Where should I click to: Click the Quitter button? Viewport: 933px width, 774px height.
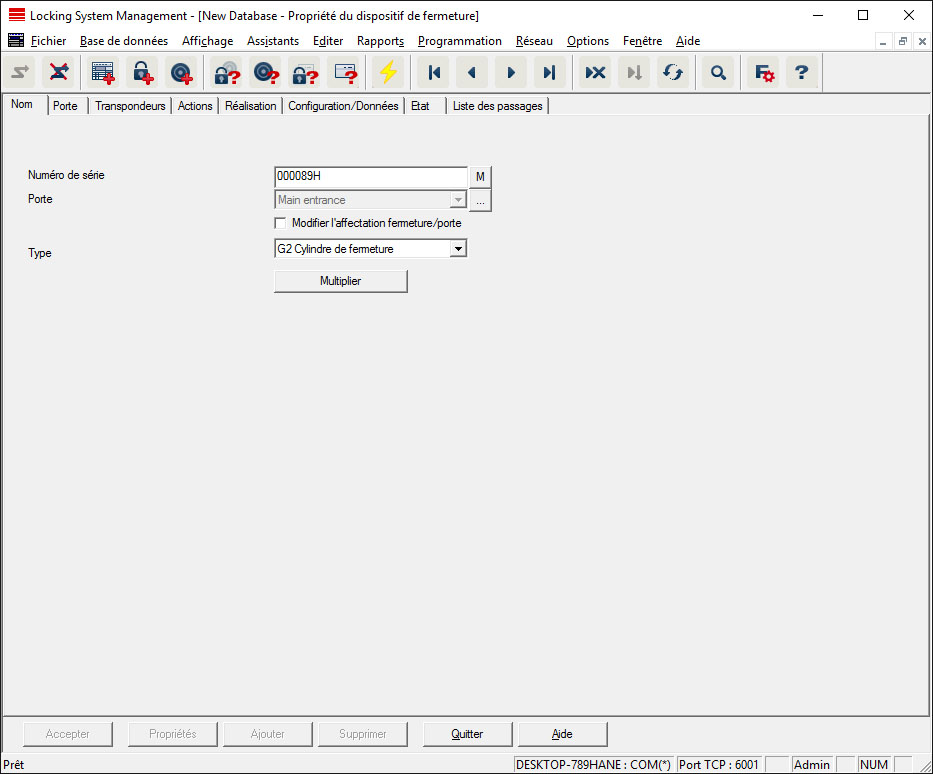[467, 734]
